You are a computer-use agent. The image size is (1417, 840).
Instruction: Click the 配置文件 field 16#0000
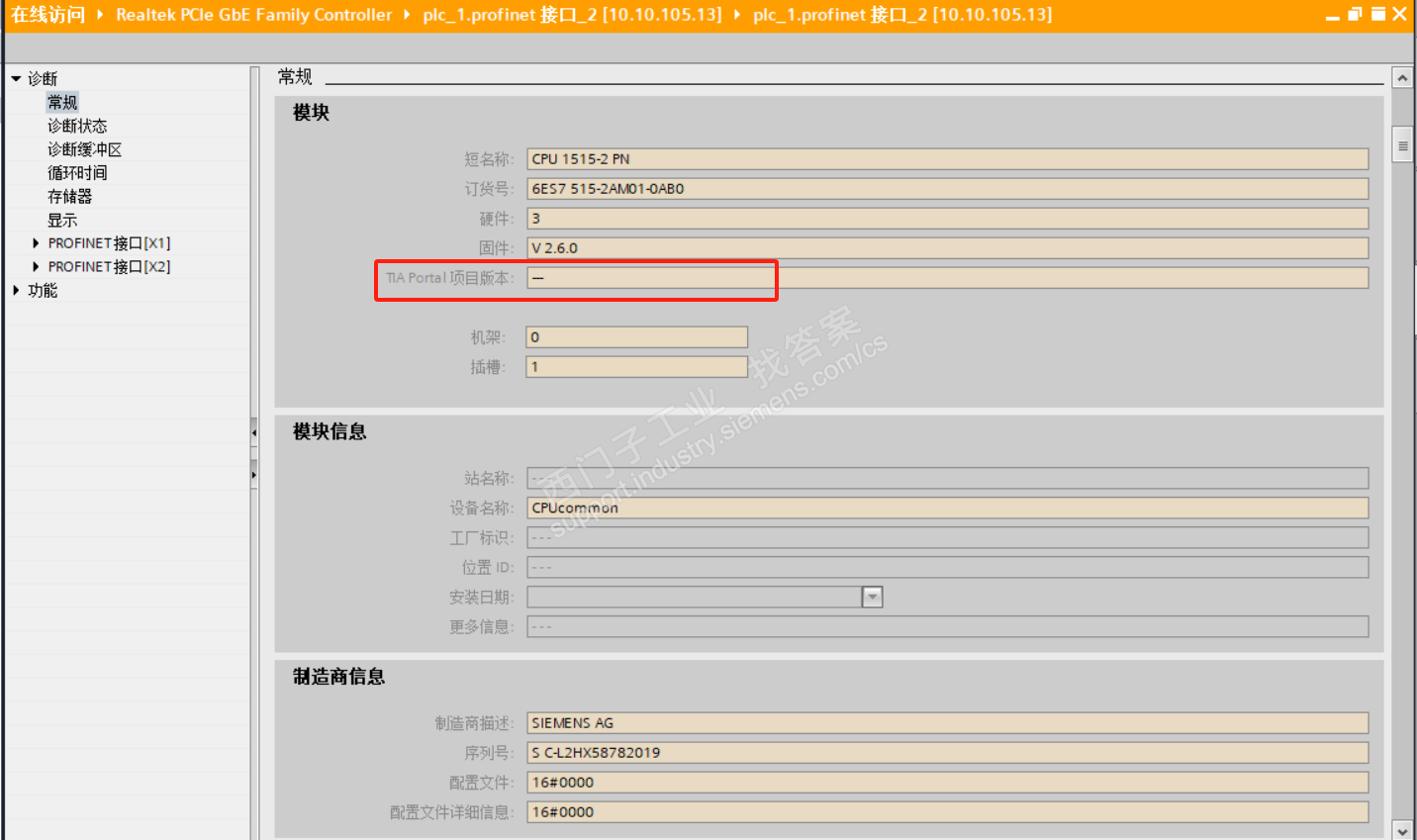pyautogui.click(x=948, y=783)
